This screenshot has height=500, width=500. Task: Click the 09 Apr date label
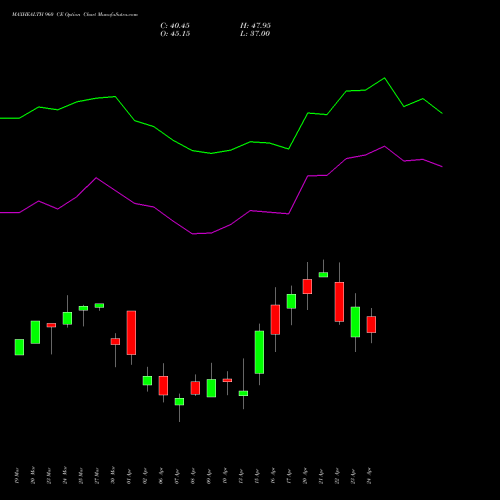[x=209, y=476]
